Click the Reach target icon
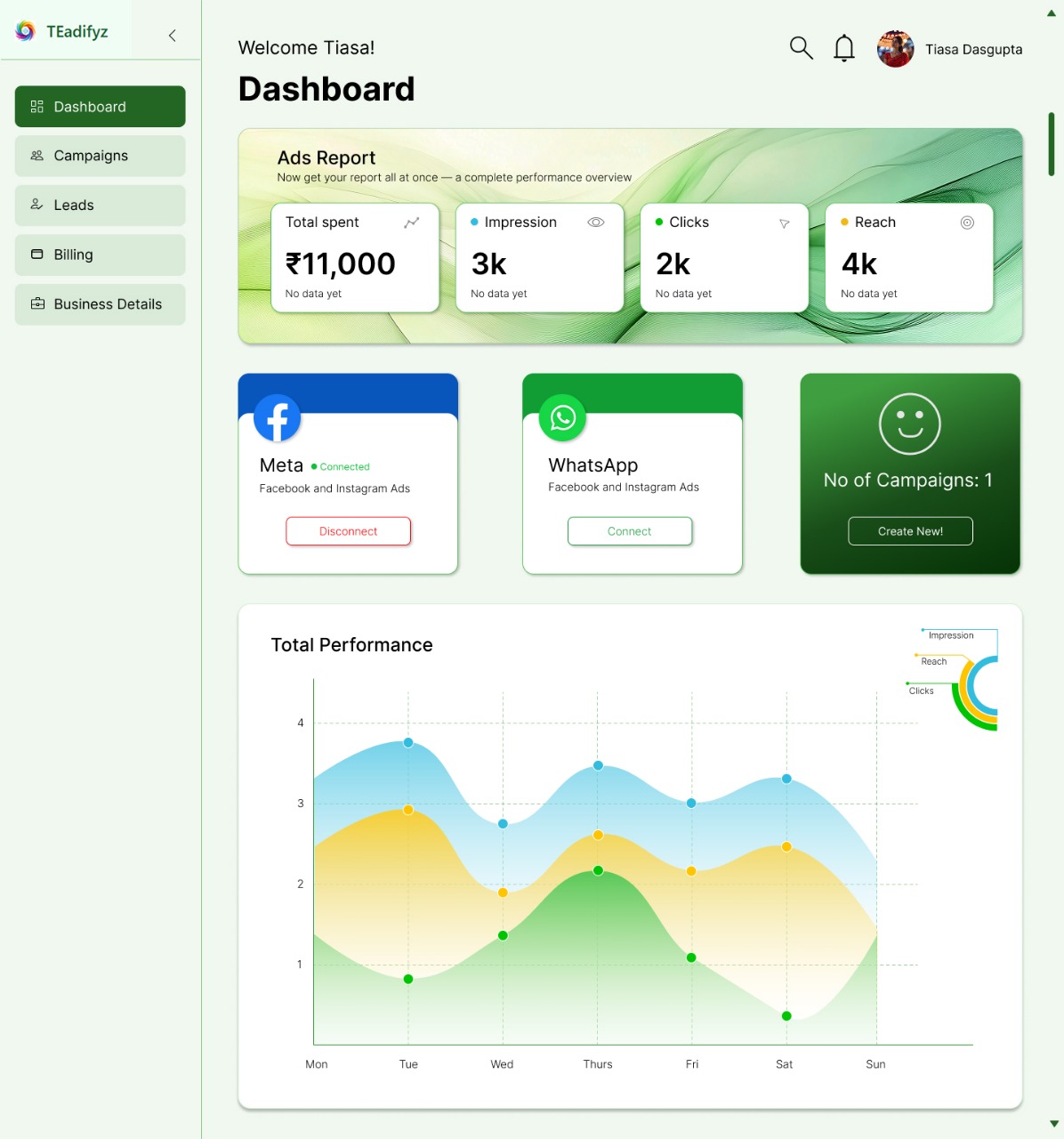 coord(967,222)
